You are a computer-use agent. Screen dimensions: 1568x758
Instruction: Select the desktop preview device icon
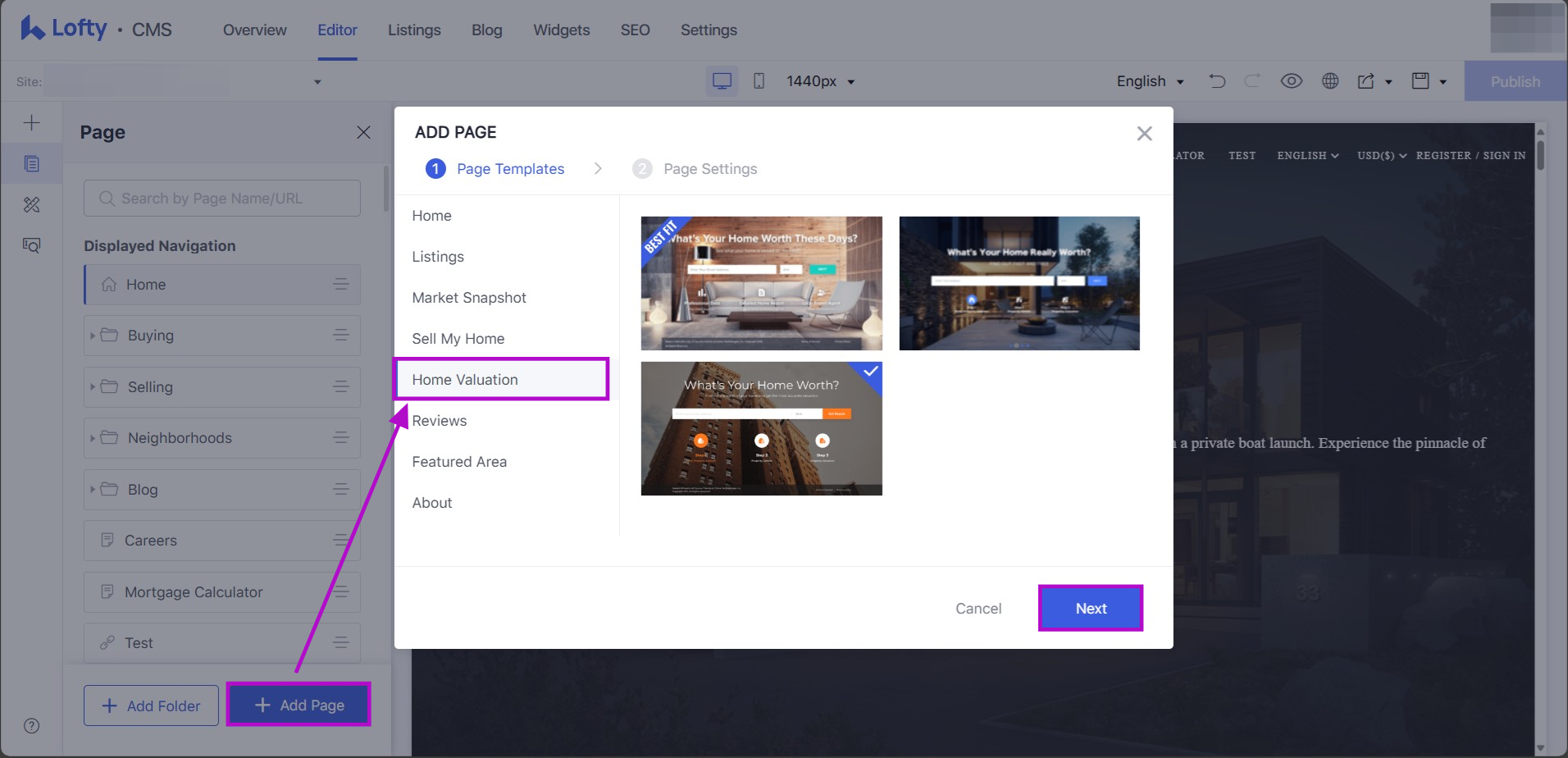click(722, 81)
